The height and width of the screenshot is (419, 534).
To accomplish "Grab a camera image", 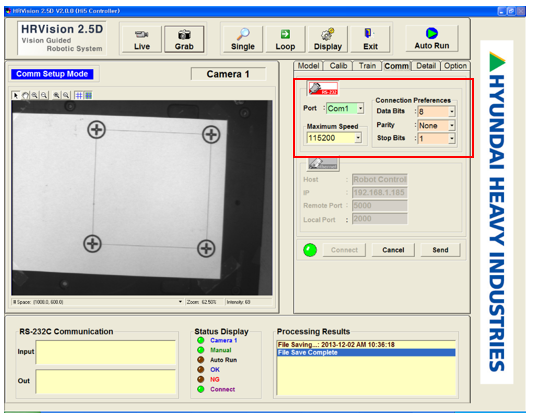I will click(184, 39).
